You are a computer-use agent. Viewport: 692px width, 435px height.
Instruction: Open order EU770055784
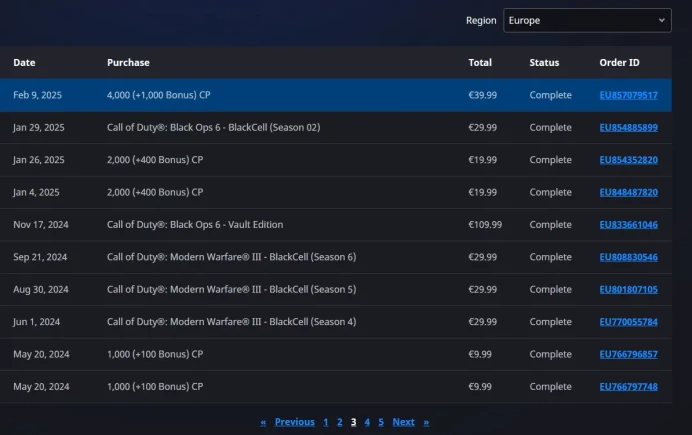628,322
